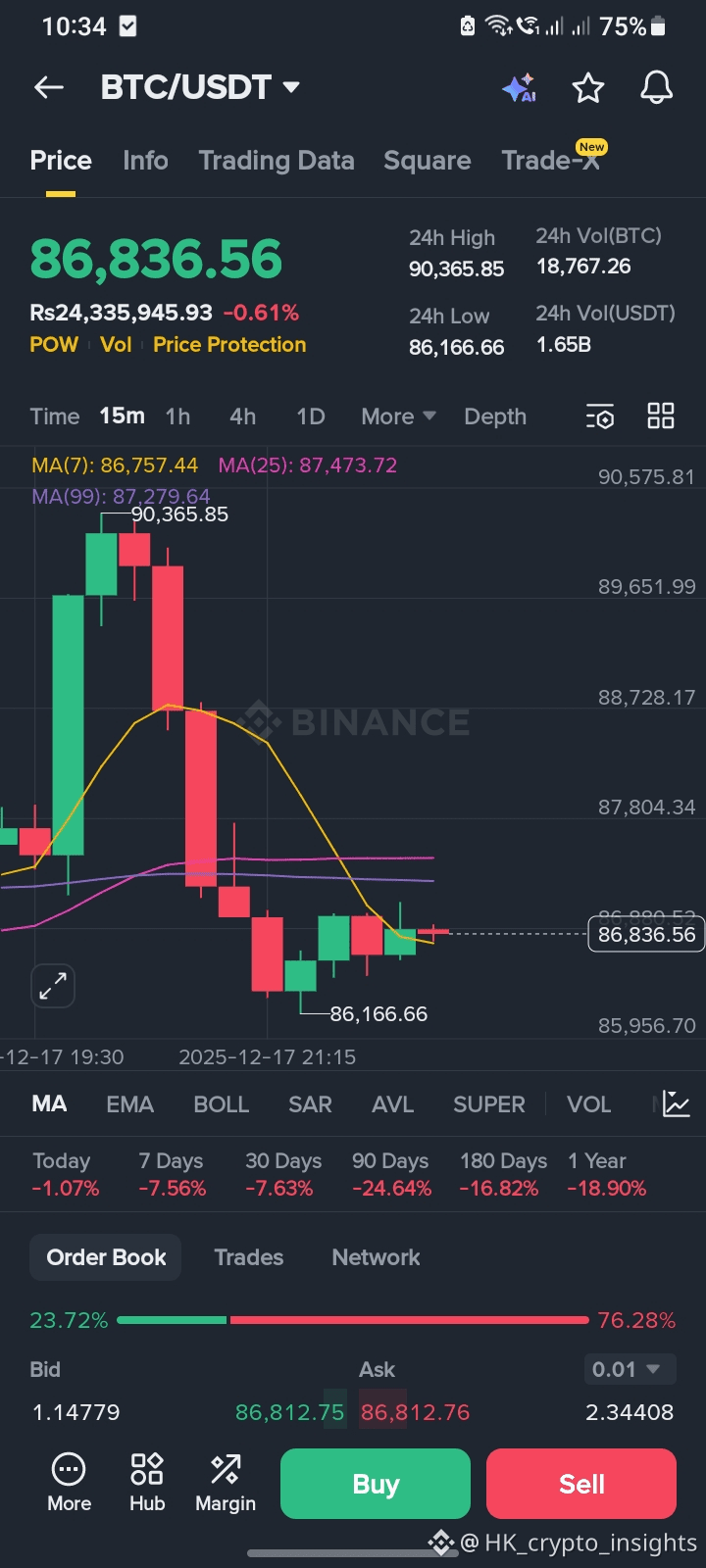Tap the bid price 86,812.75
This screenshot has height=1568, width=706.
coord(289,1412)
